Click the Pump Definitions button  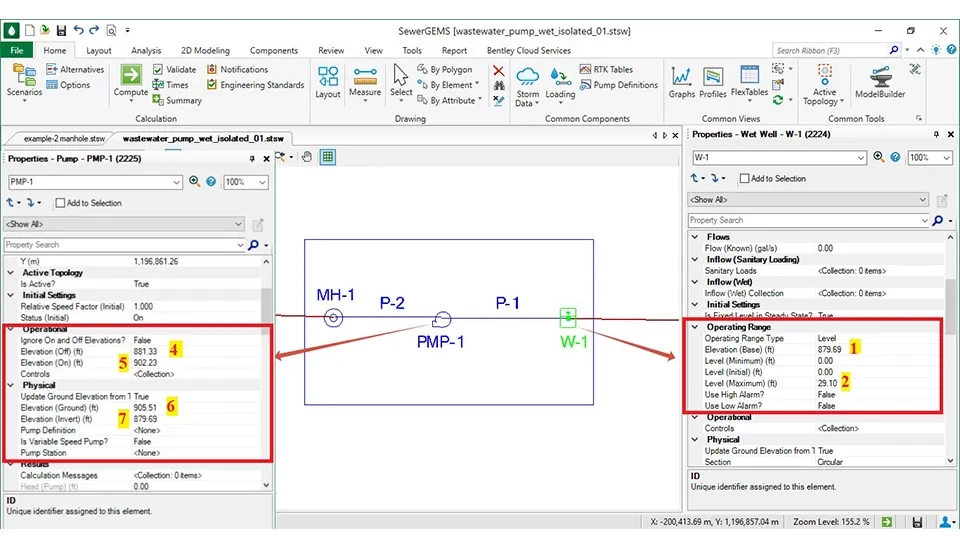coord(619,85)
